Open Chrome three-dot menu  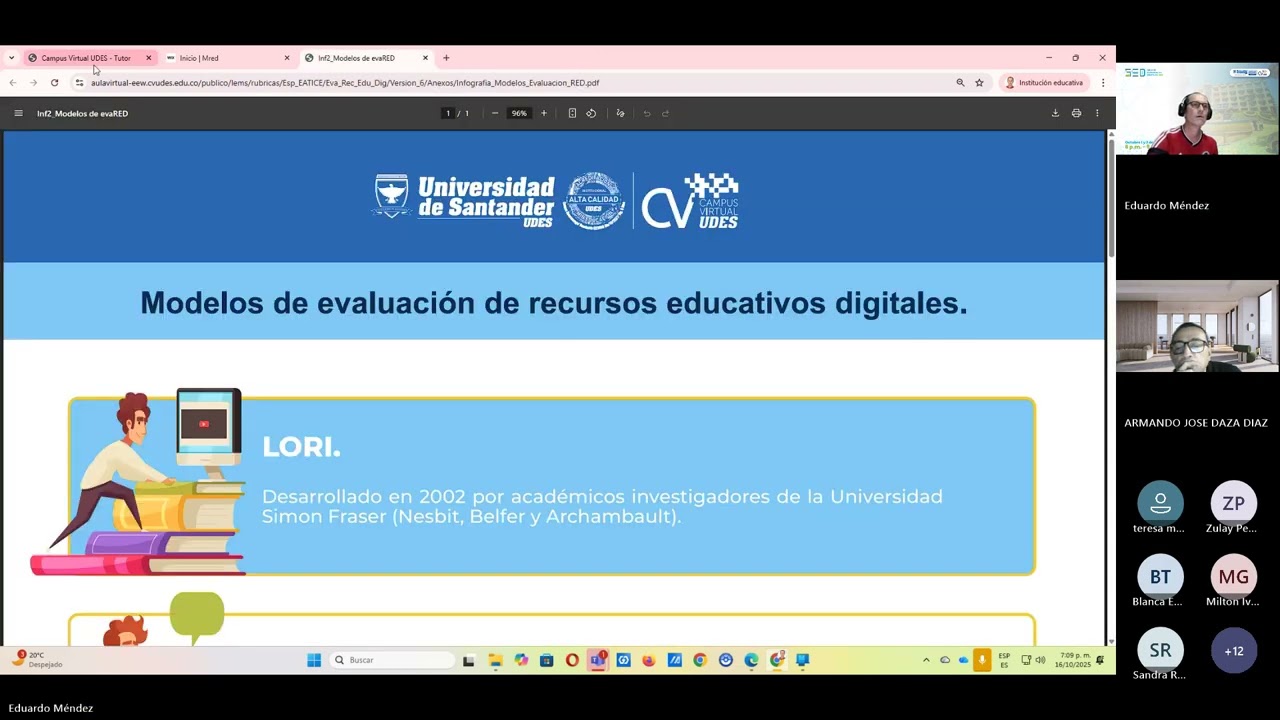[x=1103, y=83]
